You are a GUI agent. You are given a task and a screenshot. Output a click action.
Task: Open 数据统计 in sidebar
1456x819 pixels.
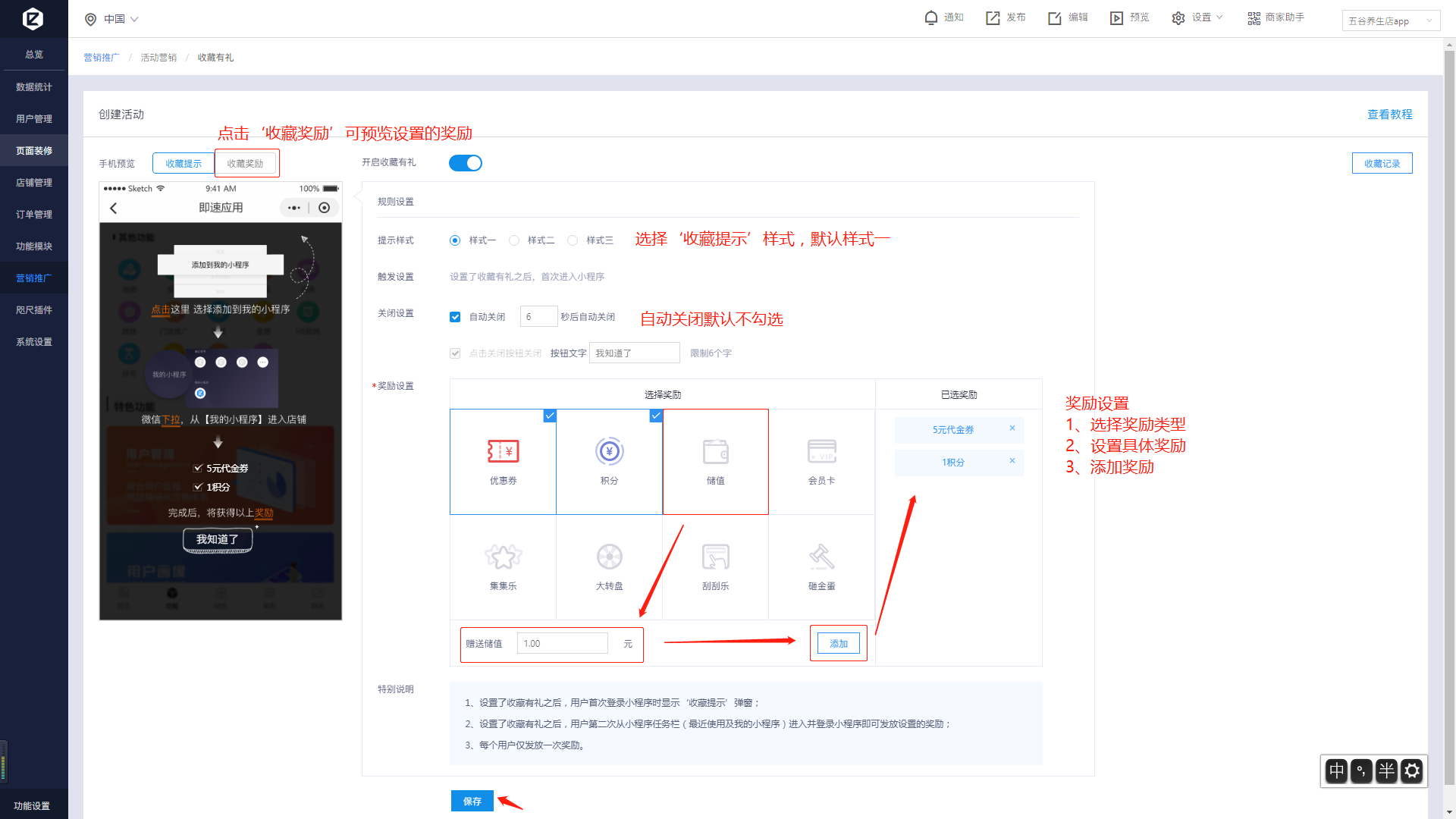coord(34,87)
